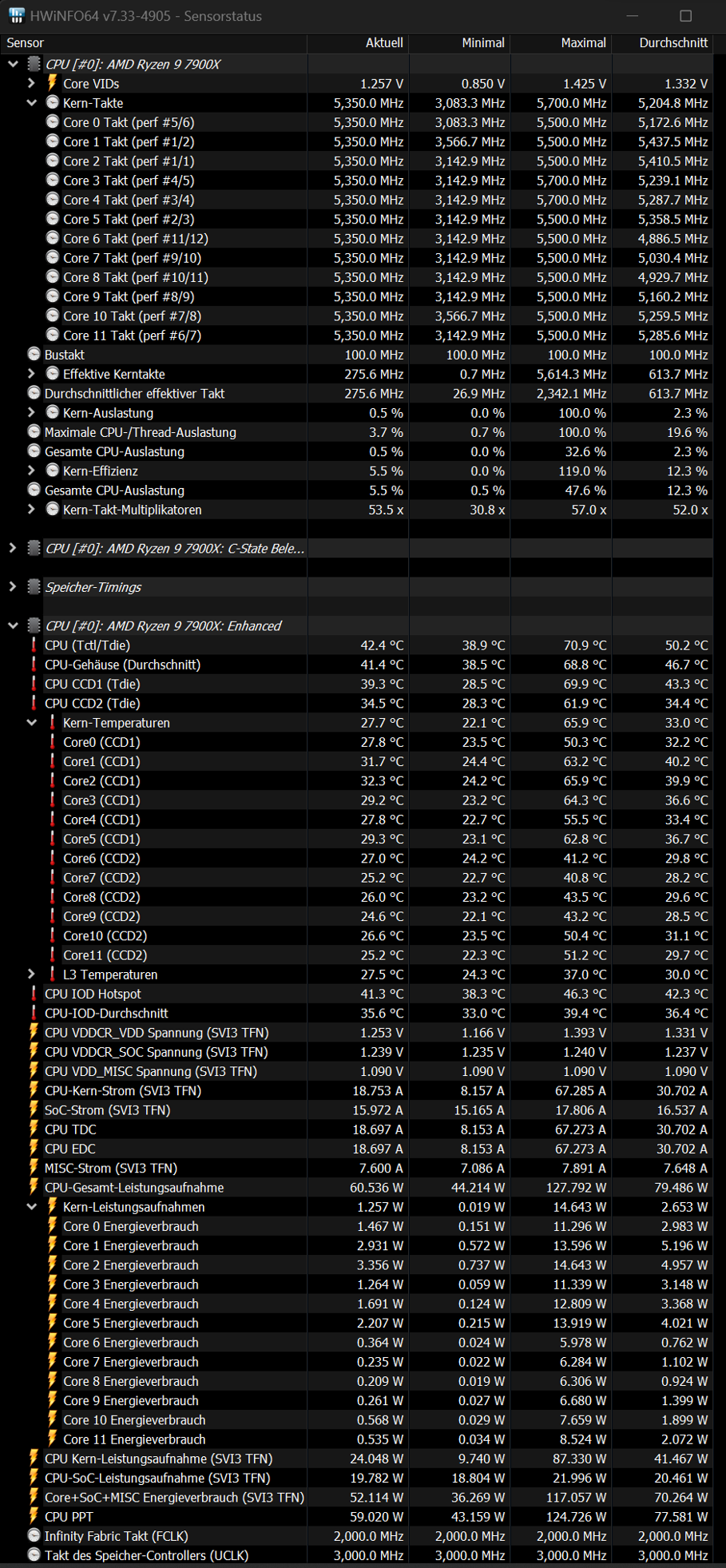Click the Sensor column header

coord(154,42)
